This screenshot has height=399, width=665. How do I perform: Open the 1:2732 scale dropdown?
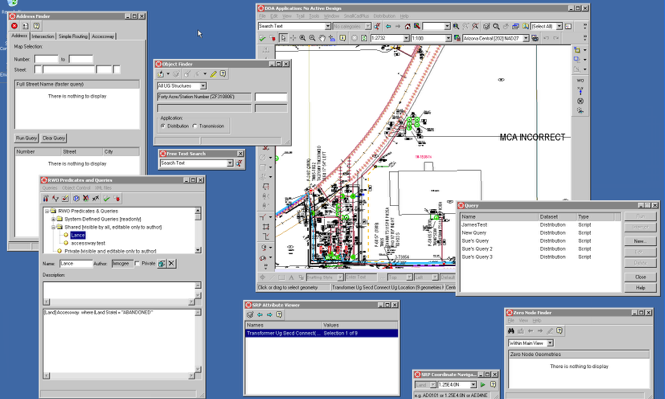[406, 38]
